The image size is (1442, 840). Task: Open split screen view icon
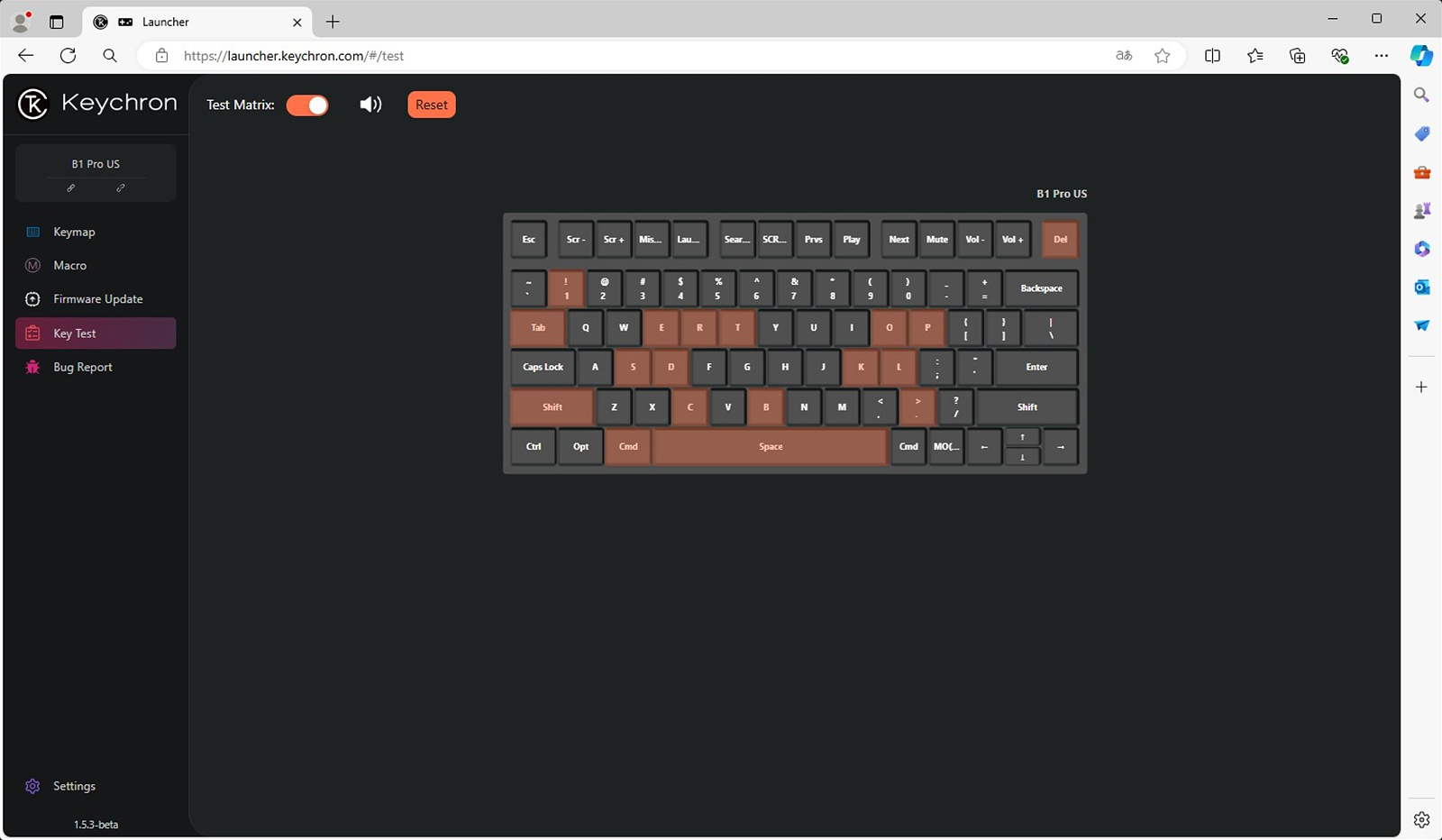tap(1213, 56)
